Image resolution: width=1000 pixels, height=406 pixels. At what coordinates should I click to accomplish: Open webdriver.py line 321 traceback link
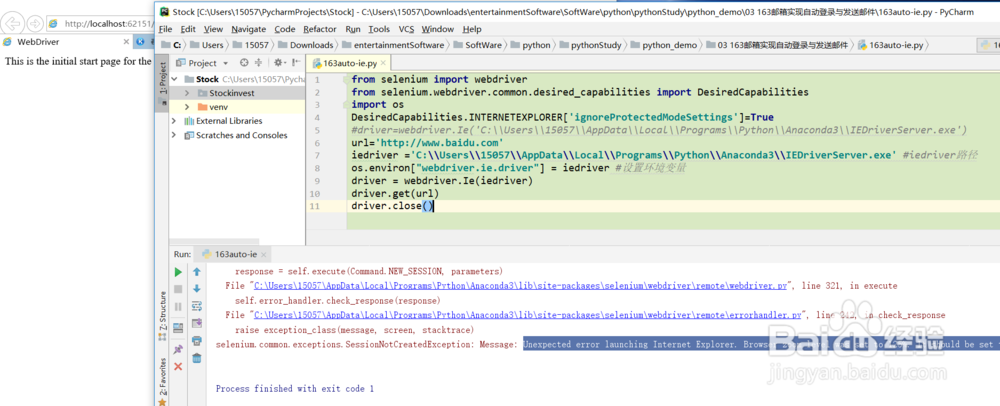(522, 286)
